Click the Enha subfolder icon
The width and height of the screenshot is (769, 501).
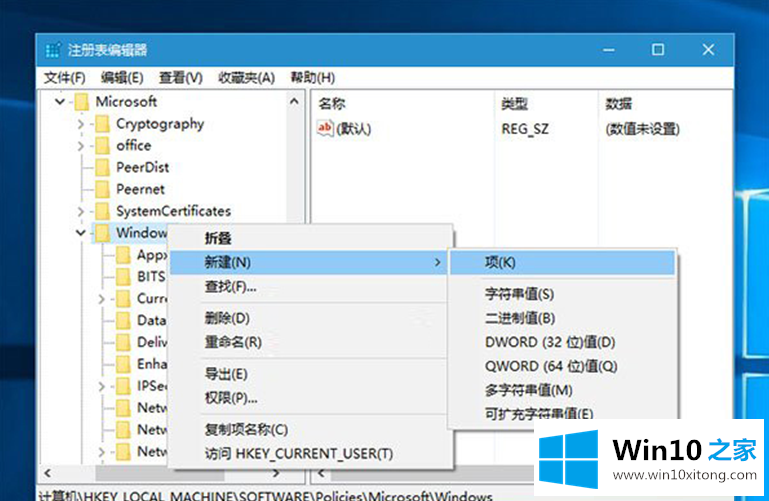click(x=123, y=364)
